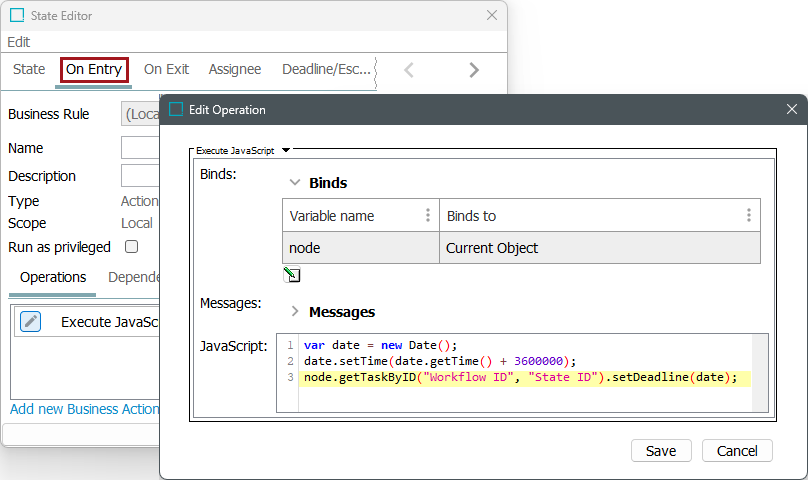This screenshot has width=808, height=480.
Task: Expand the Messages section
Action: pos(295,312)
